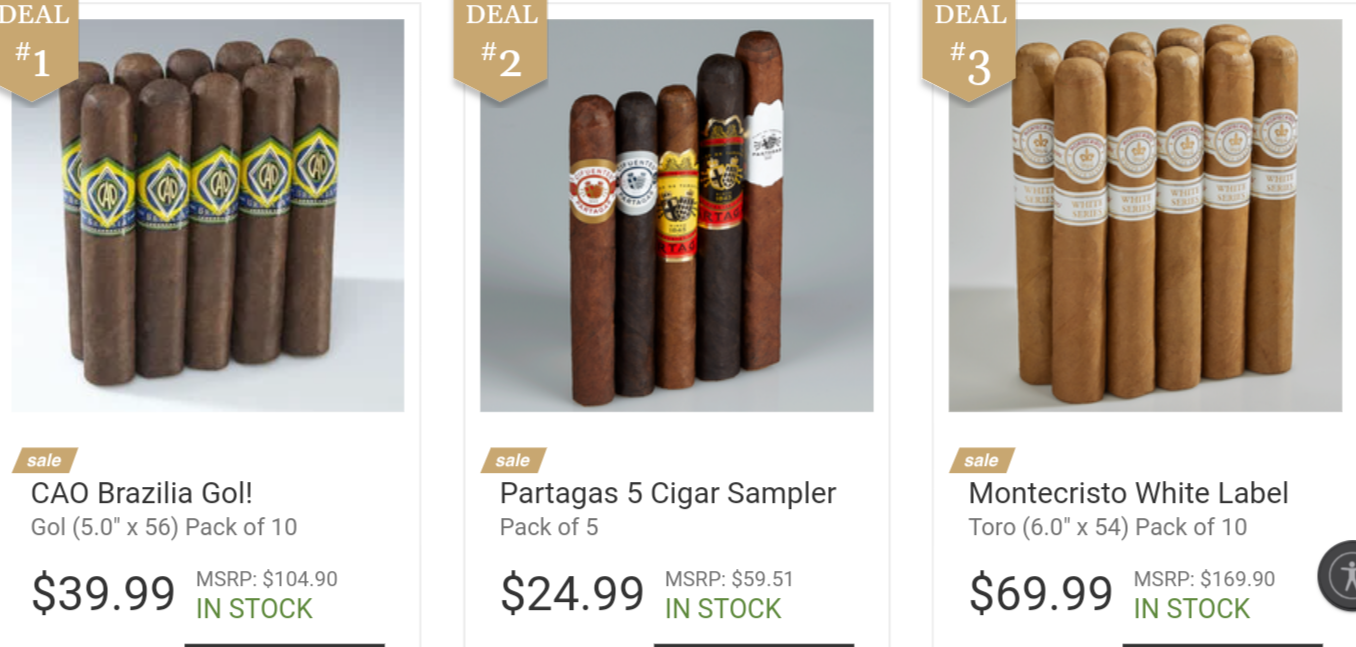Open the Partagas 5 cigar sampler image
Viewport: 1356px width, 647px height.
677,215
